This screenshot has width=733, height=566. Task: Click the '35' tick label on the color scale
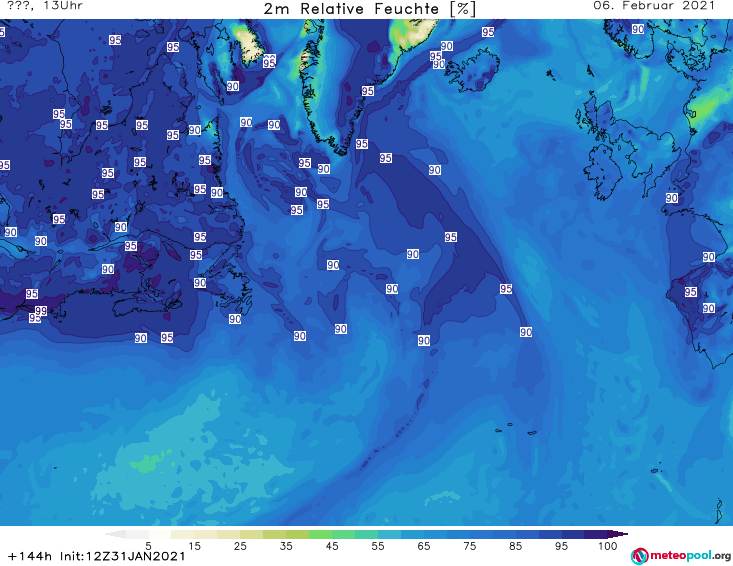click(x=286, y=546)
